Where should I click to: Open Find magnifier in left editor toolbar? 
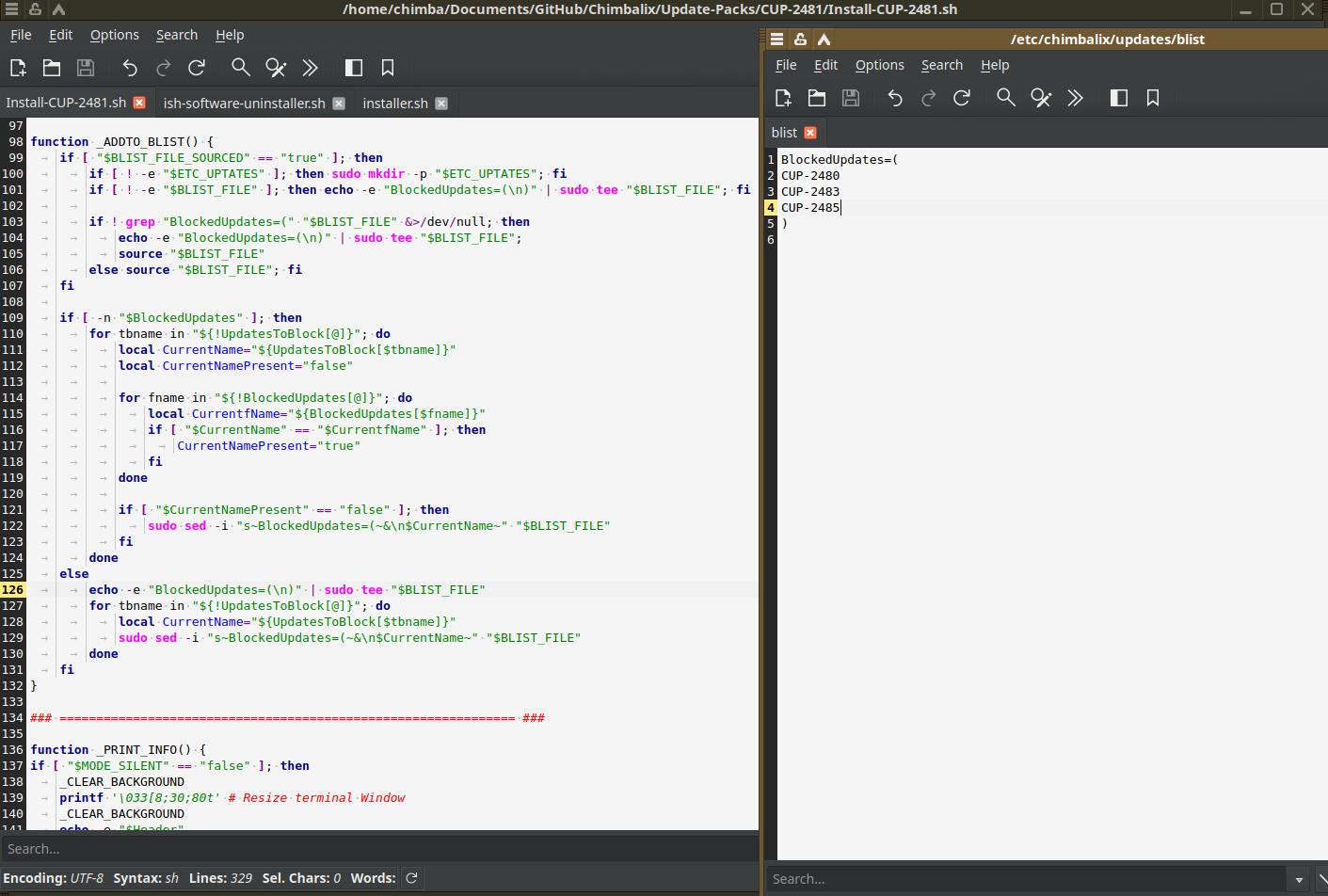(241, 68)
